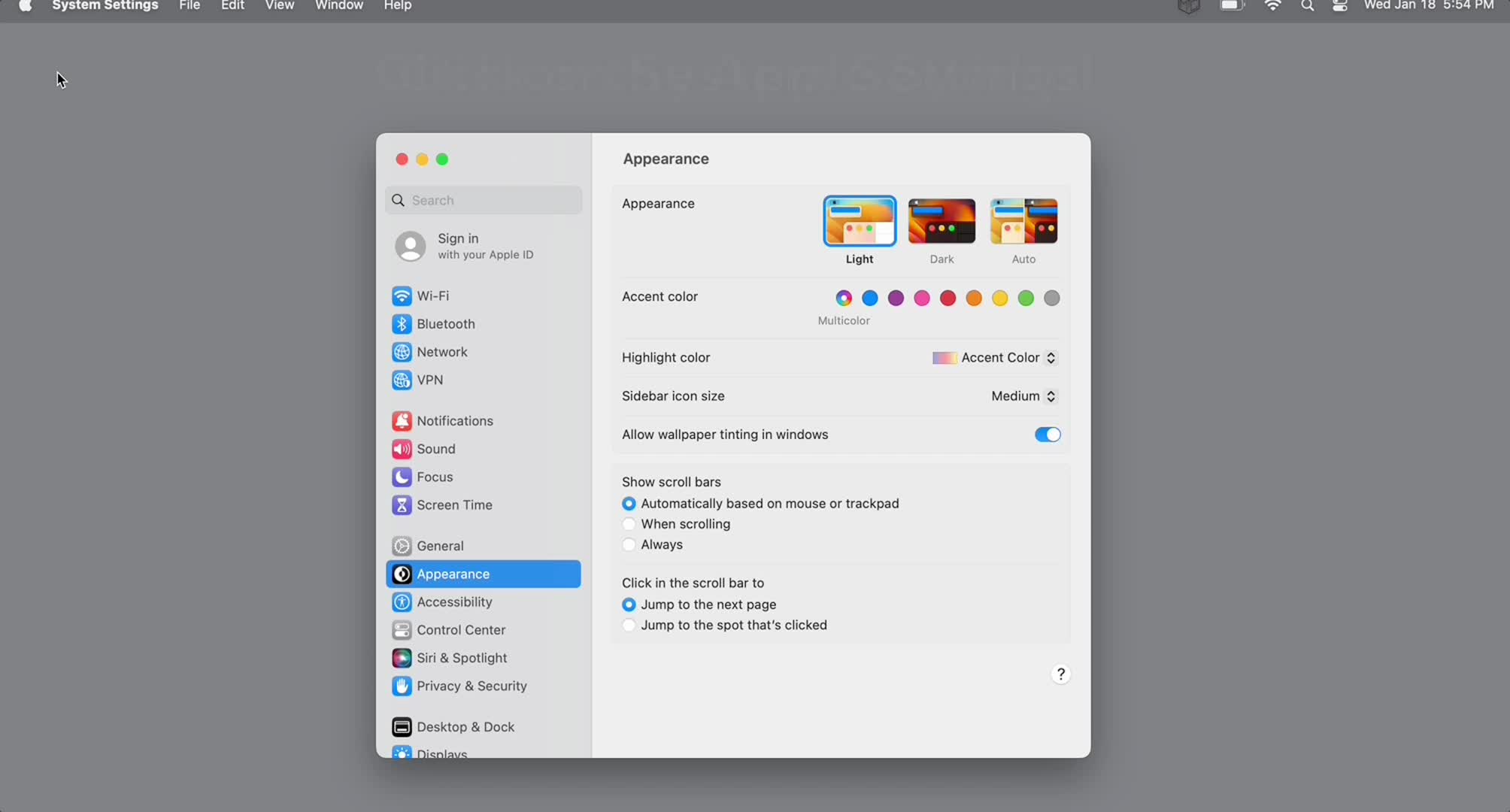This screenshot has height=812, width=1510.
Task: Select the red accent color
Action: click(948, 298)
